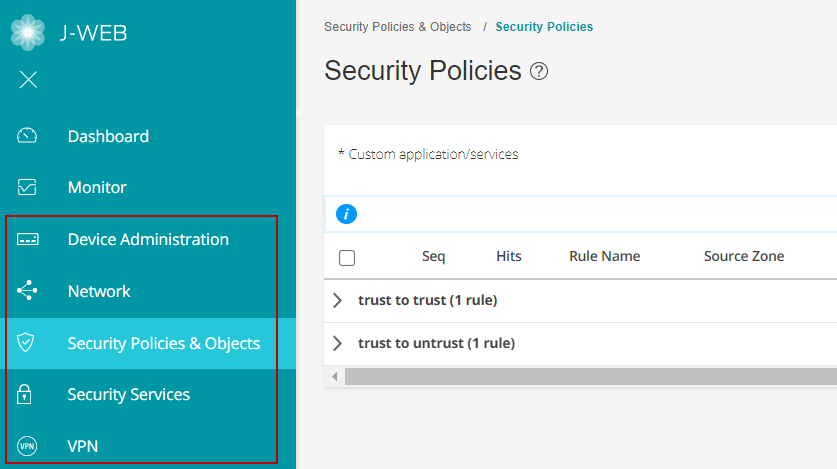The width and height of the screenshot is (837, 469).
Task: Click the Device Administration icon
Action: pos(27,240)
